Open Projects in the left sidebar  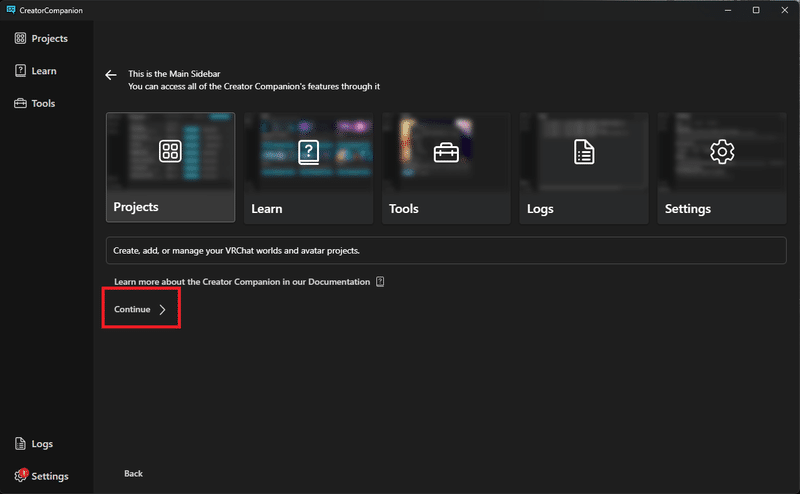(x=41, y=38)
